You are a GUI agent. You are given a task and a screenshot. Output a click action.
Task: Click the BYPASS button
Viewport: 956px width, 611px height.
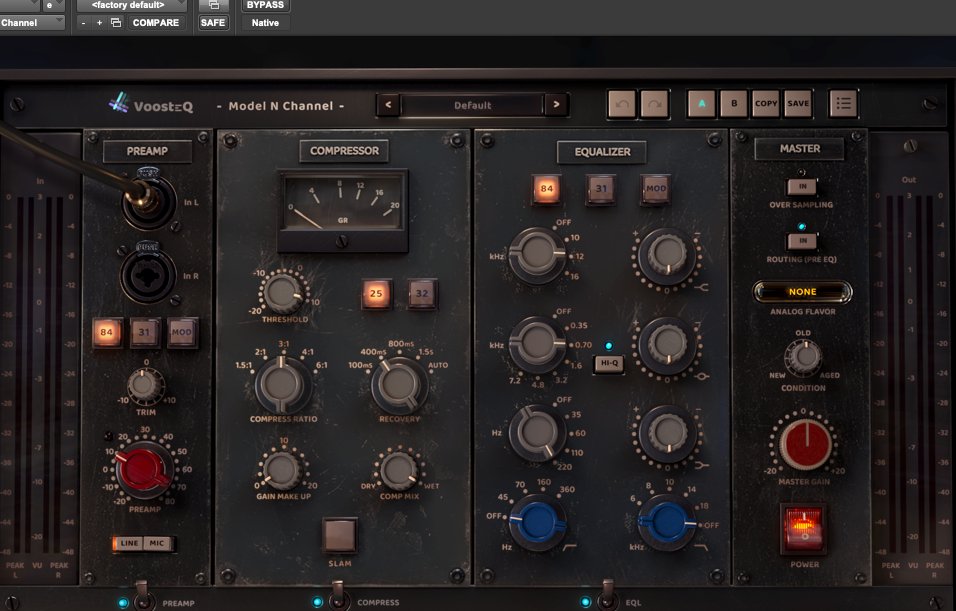point(265,5)
